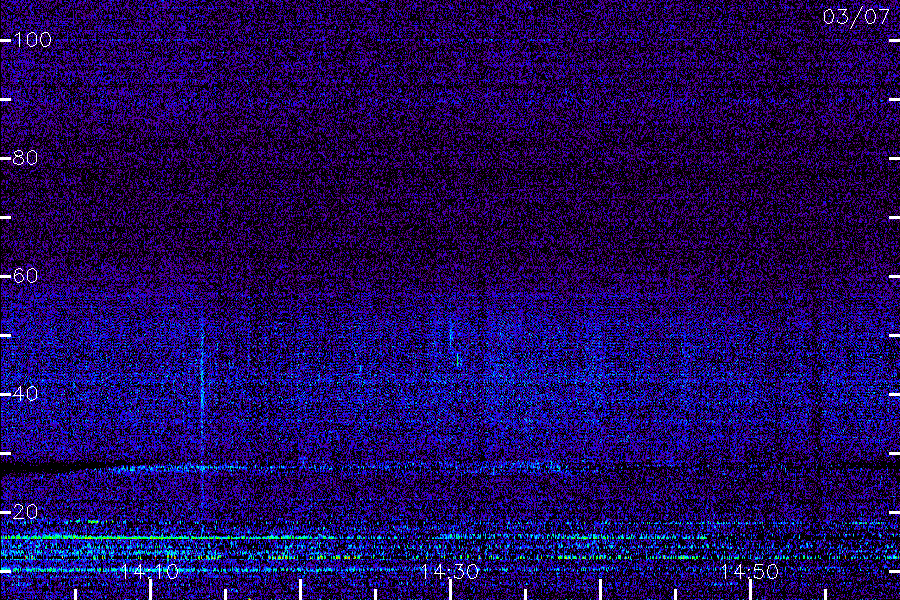Click the 40 frequency axis label
Viewport: 900px width, 600px height.
coord(25,393)
